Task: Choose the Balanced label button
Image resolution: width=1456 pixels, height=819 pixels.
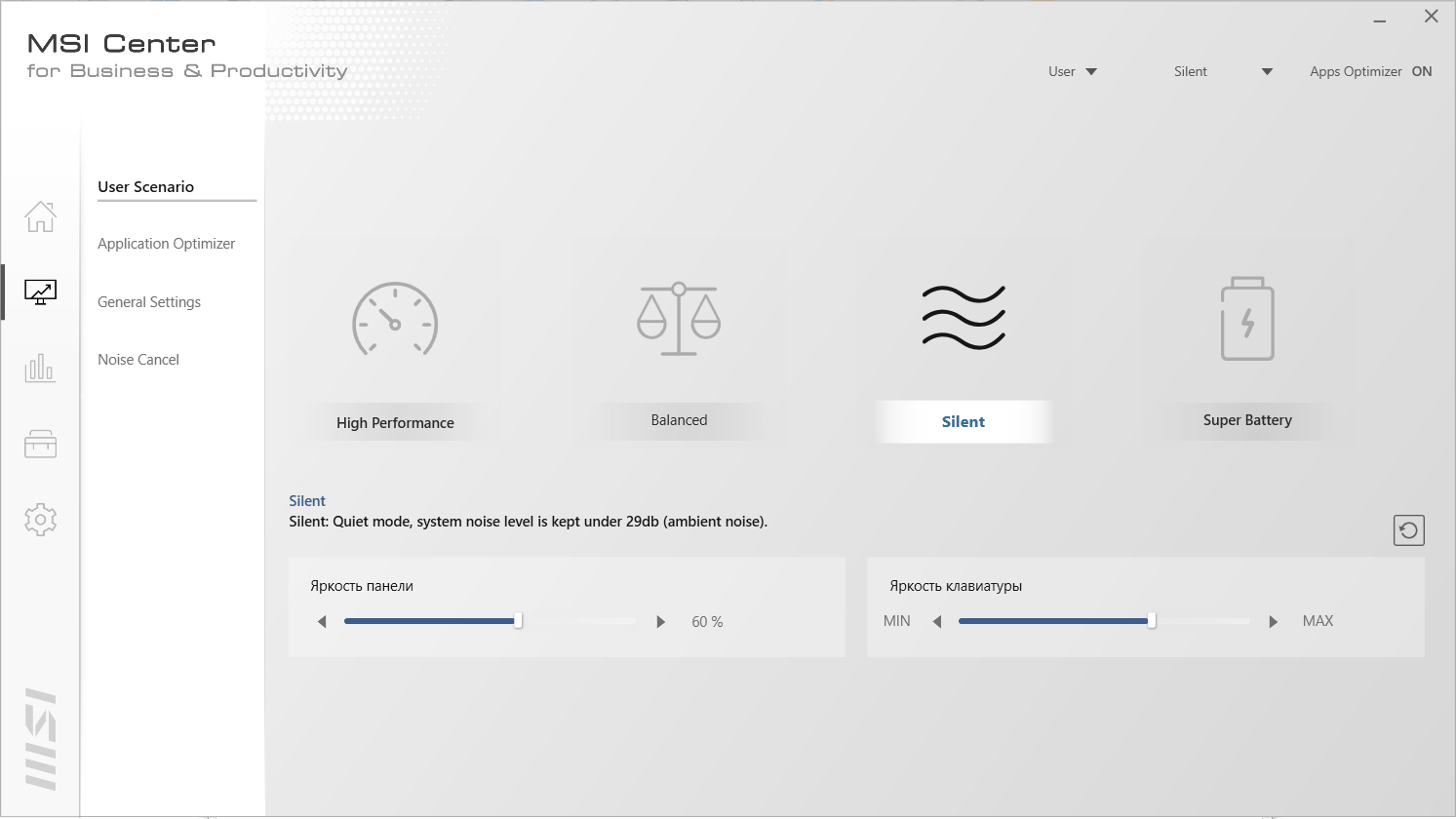Action: tap(679, 420)
